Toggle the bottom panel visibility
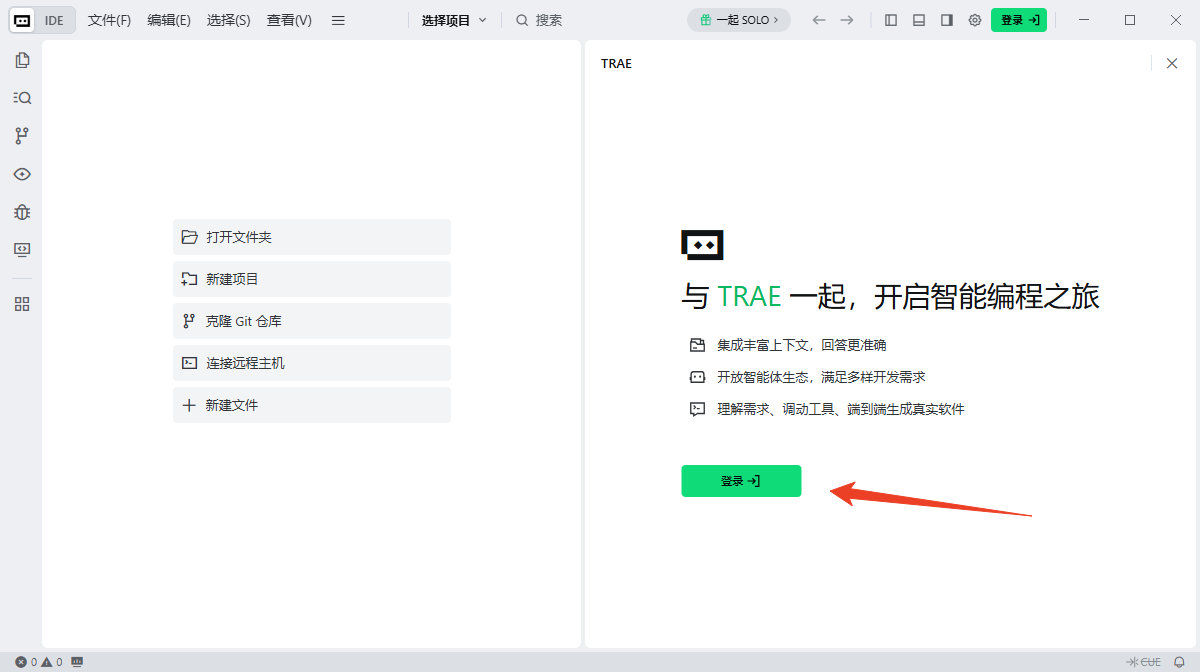The width and height of the screenshot is (1200, 672). pyautogui.click(x=918, y=19)
